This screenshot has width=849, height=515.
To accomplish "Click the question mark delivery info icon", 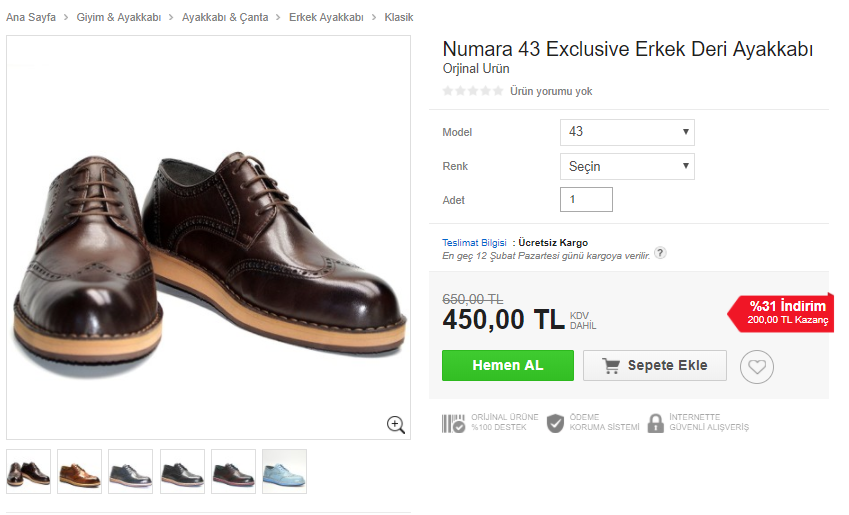I will pos(660,254).
